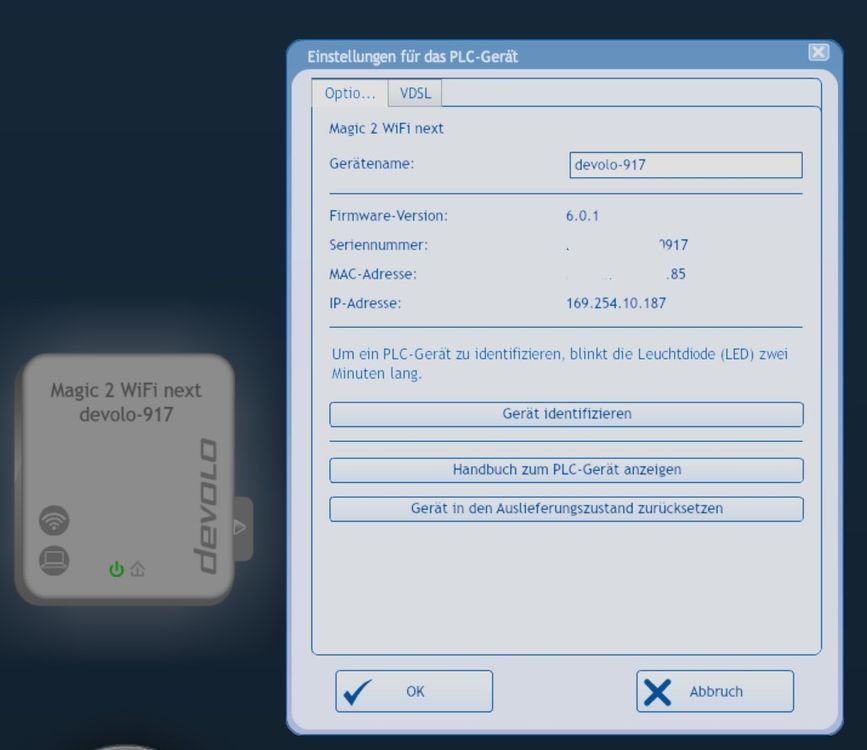
Task: Switch to the Optio... tab
Action: pyautogui.click(x=349, y=93)
